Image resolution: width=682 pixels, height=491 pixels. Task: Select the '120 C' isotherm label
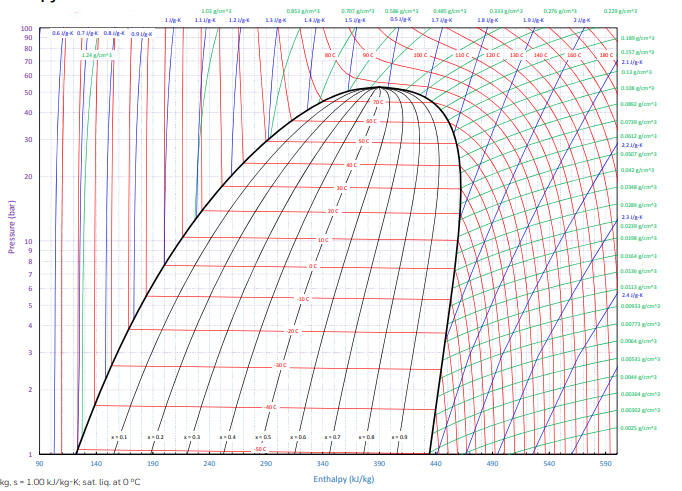point(492,55)
